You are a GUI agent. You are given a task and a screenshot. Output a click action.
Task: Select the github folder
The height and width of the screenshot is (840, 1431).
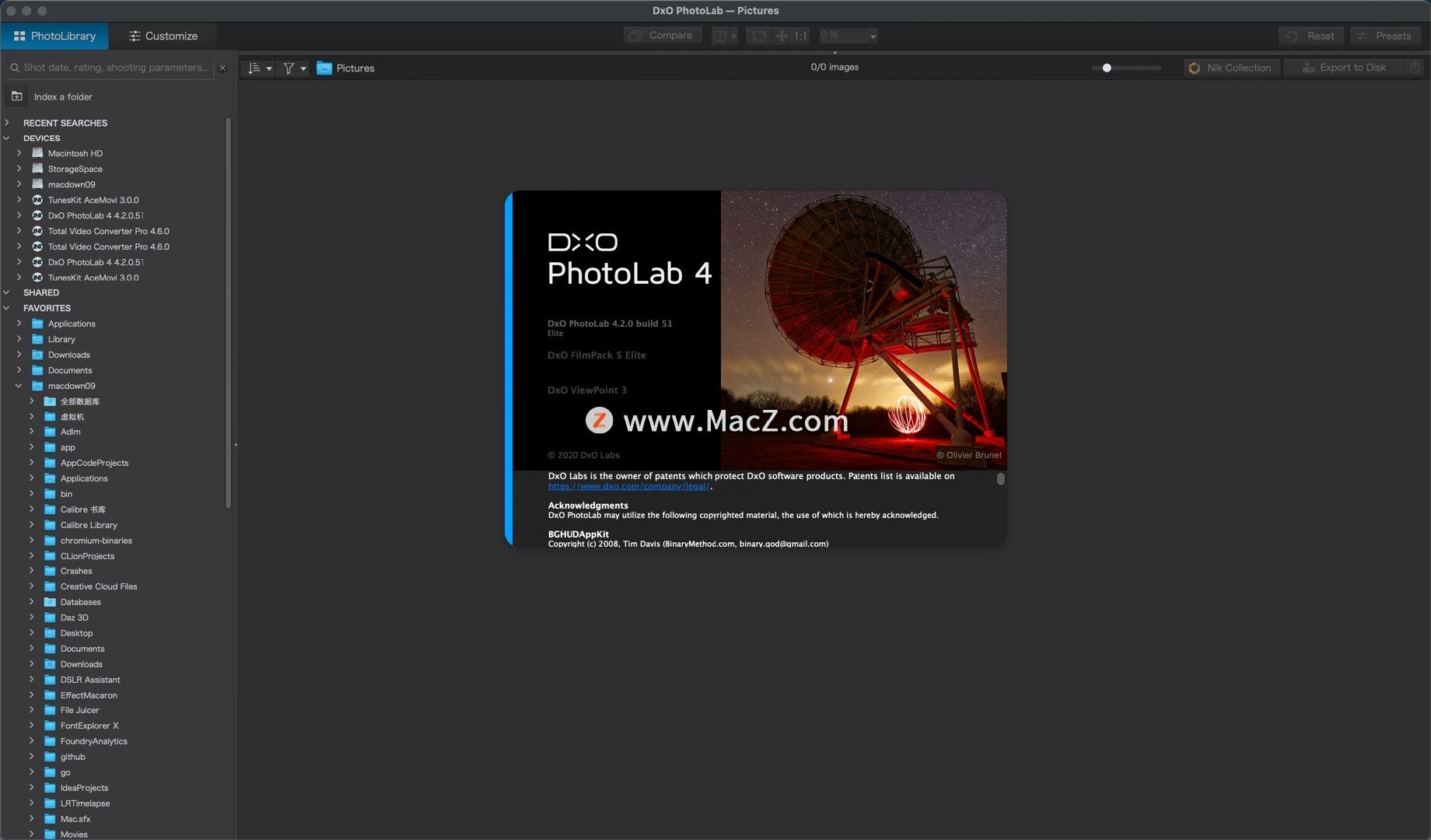click(x=73, y=757)
